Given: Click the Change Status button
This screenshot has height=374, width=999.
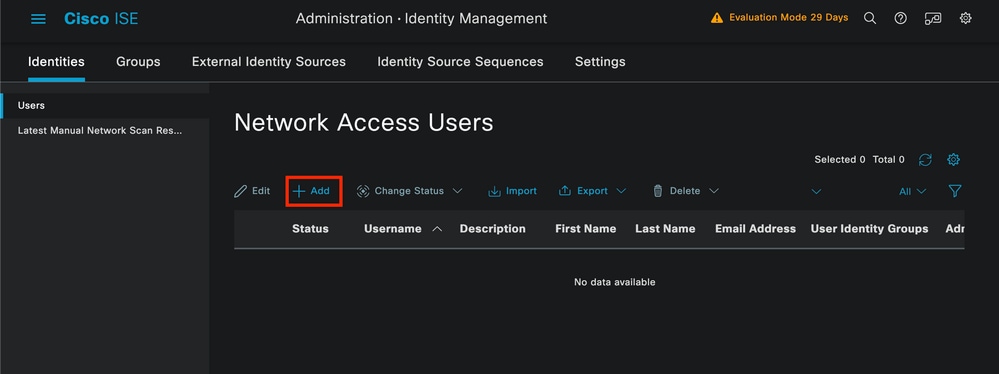Looking at the screenshot, I should (x=400, y=191).
